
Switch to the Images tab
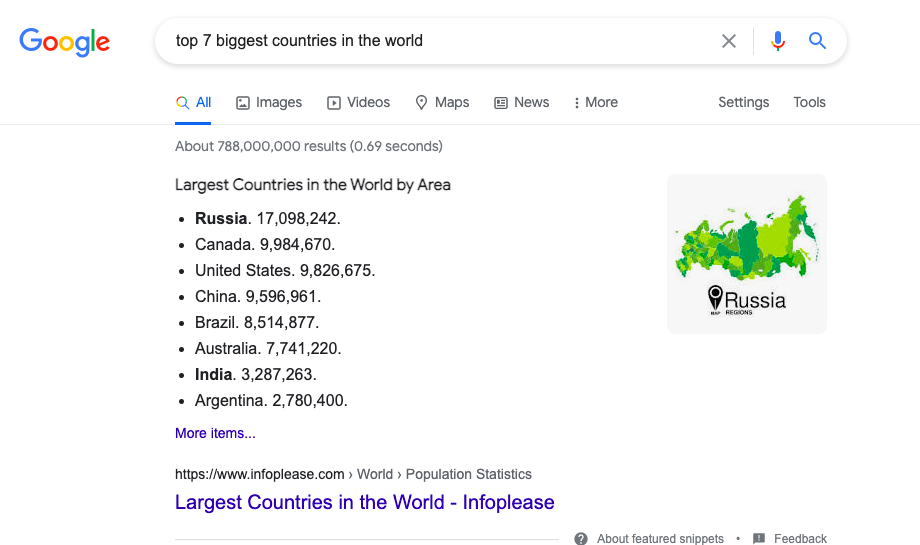tap(269, 103)
